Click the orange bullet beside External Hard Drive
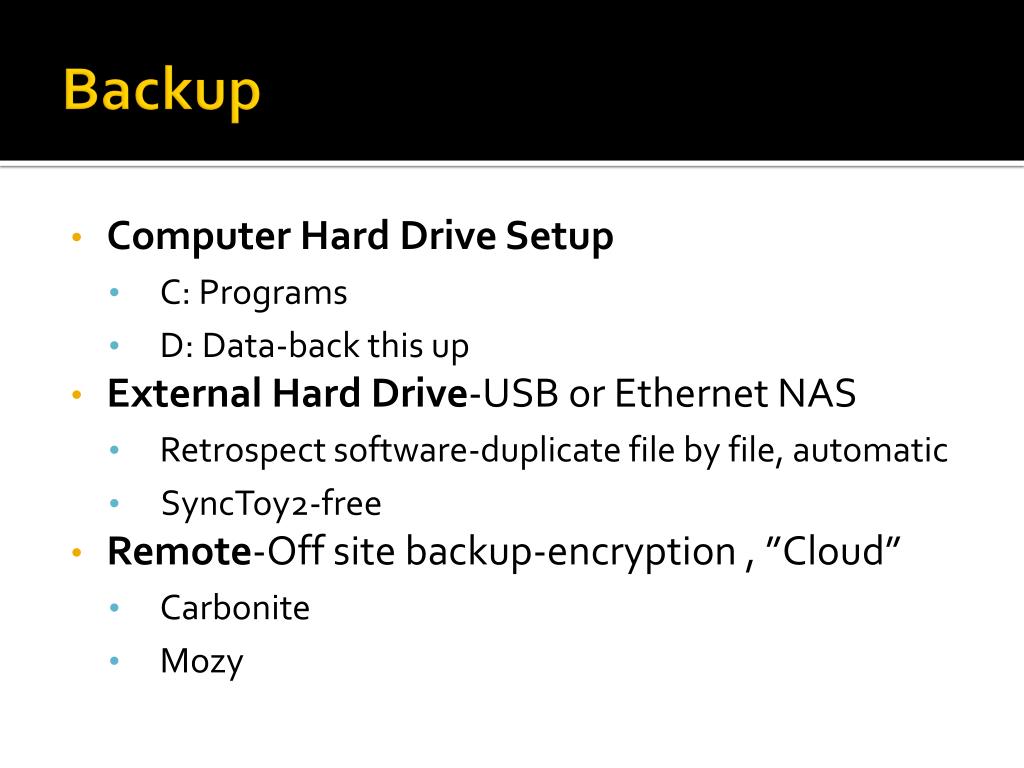 click(x=77, y=394)
